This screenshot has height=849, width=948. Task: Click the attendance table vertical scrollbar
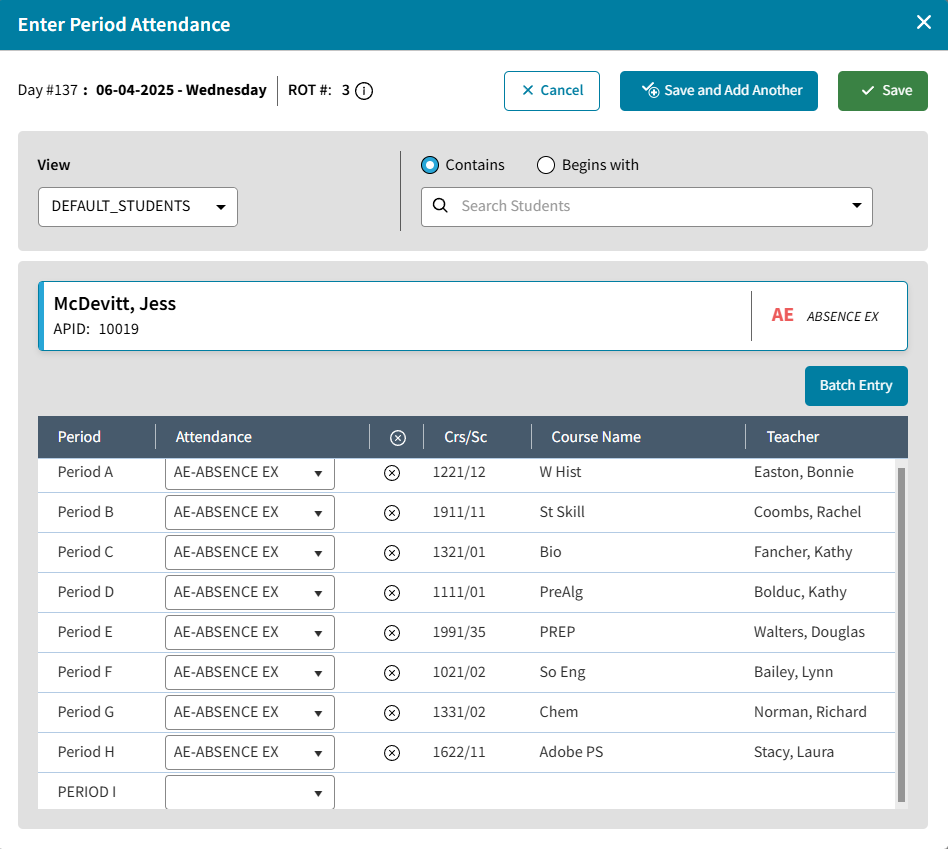[x=901, y=635]
